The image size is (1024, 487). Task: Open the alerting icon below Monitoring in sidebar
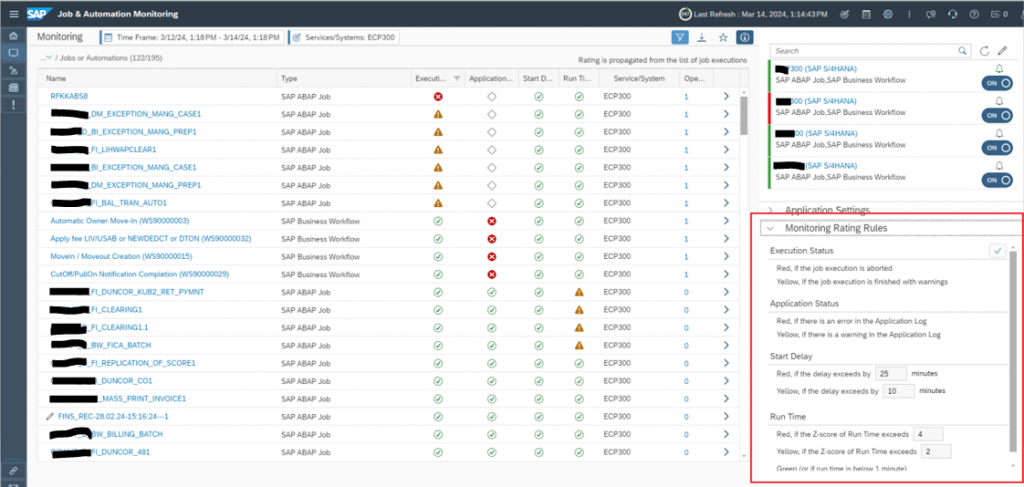[13, 70]
